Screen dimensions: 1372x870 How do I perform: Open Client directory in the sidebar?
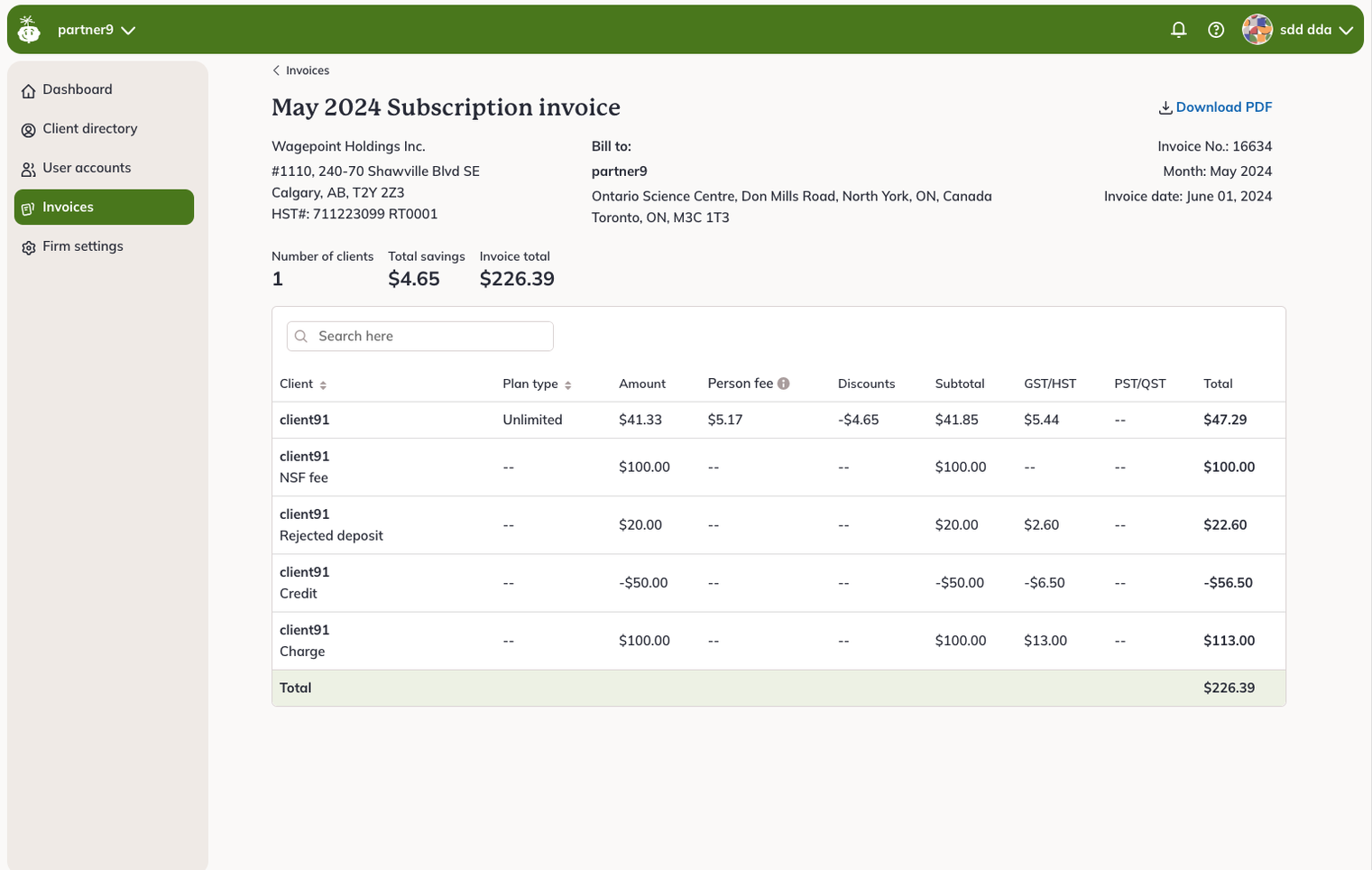[104, 128]
